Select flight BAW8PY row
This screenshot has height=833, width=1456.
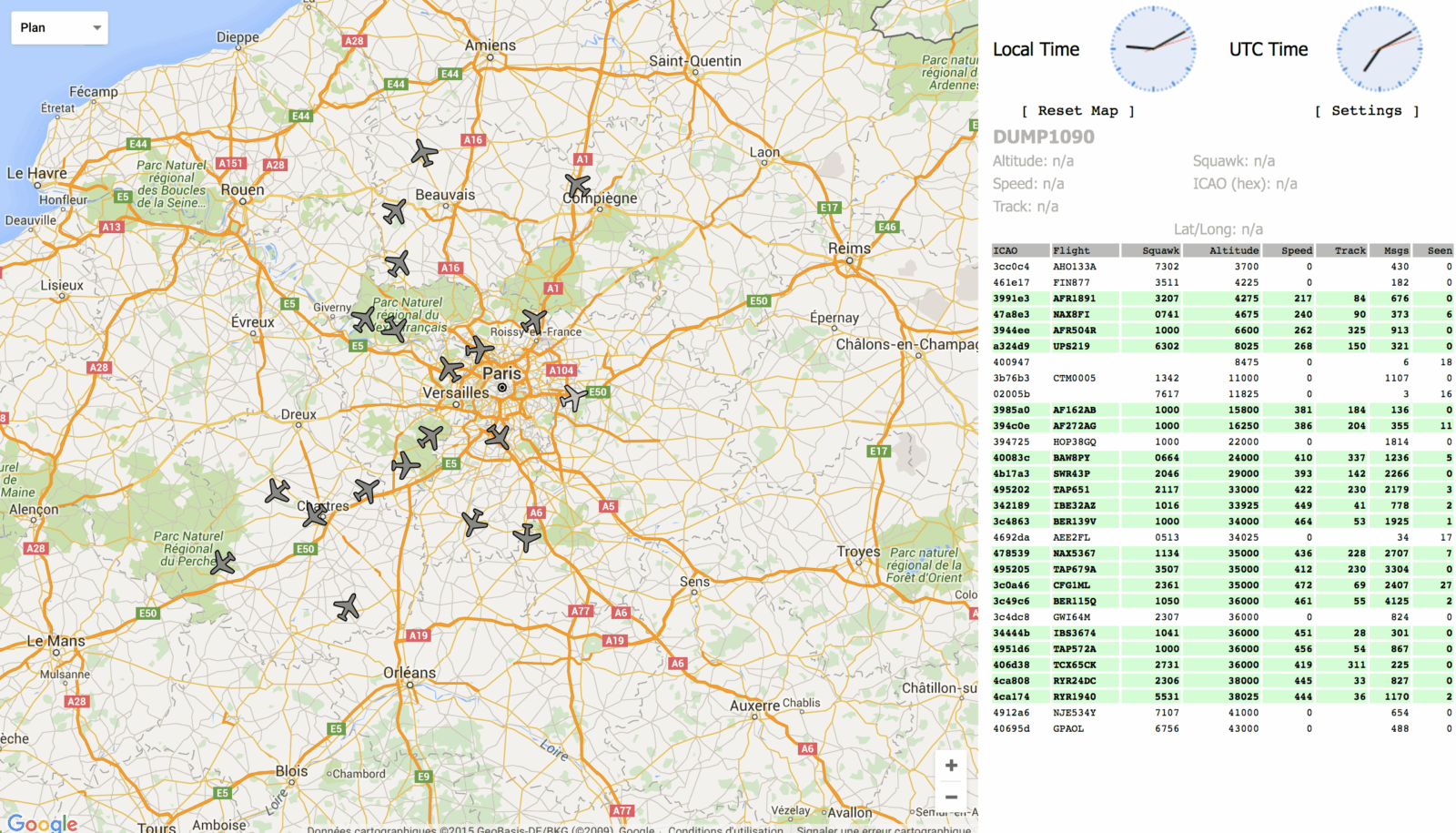pyautogui.click(x=1222, y=458)
